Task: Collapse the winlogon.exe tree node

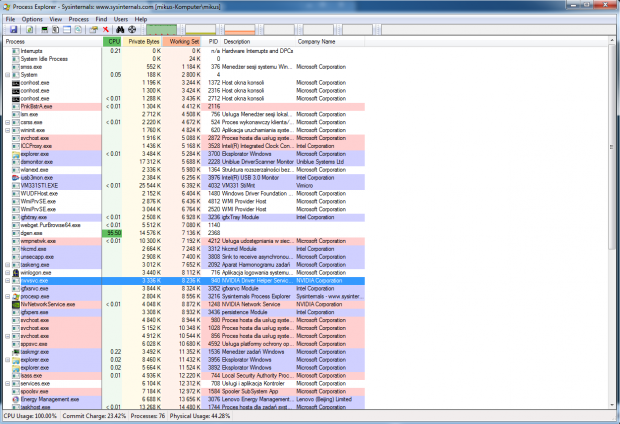Action: pos(8,273)
